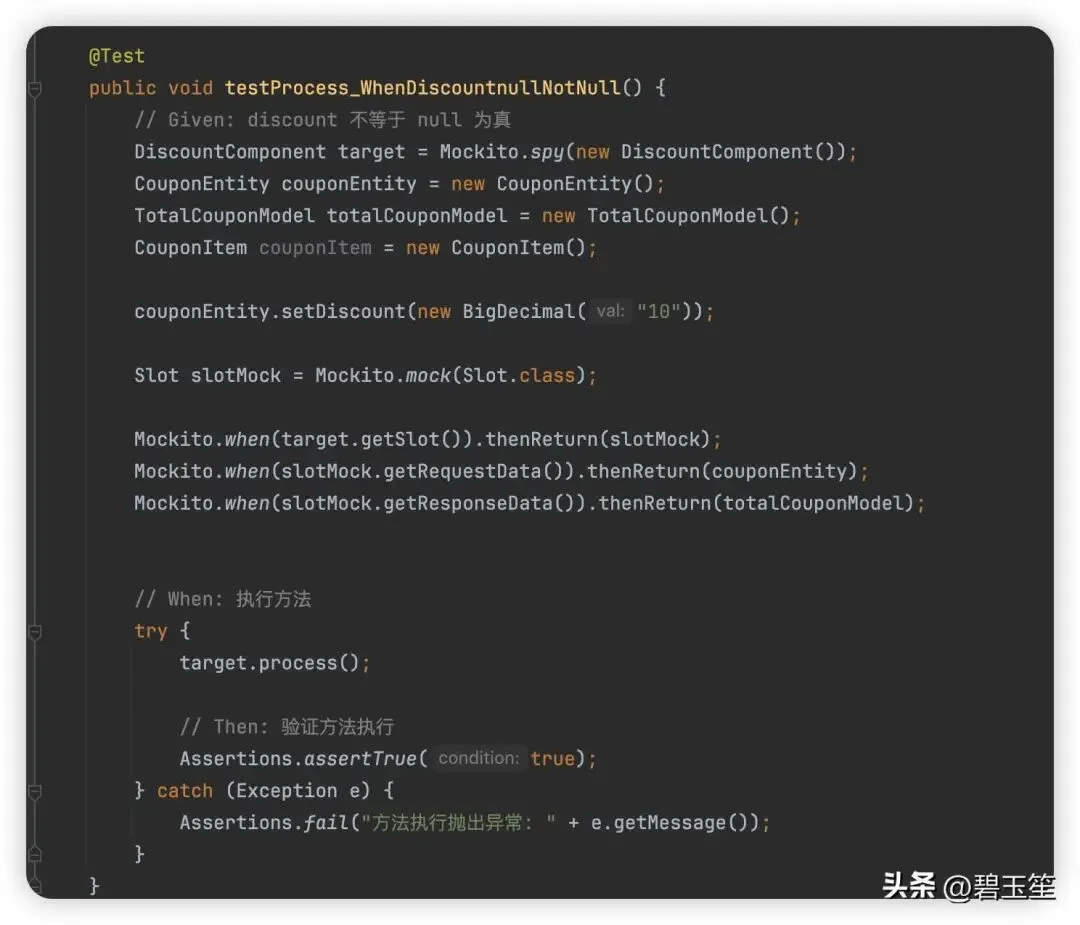Click 'target.process()' call
This screenshot has width=1080, height=925.
(269, 663)
